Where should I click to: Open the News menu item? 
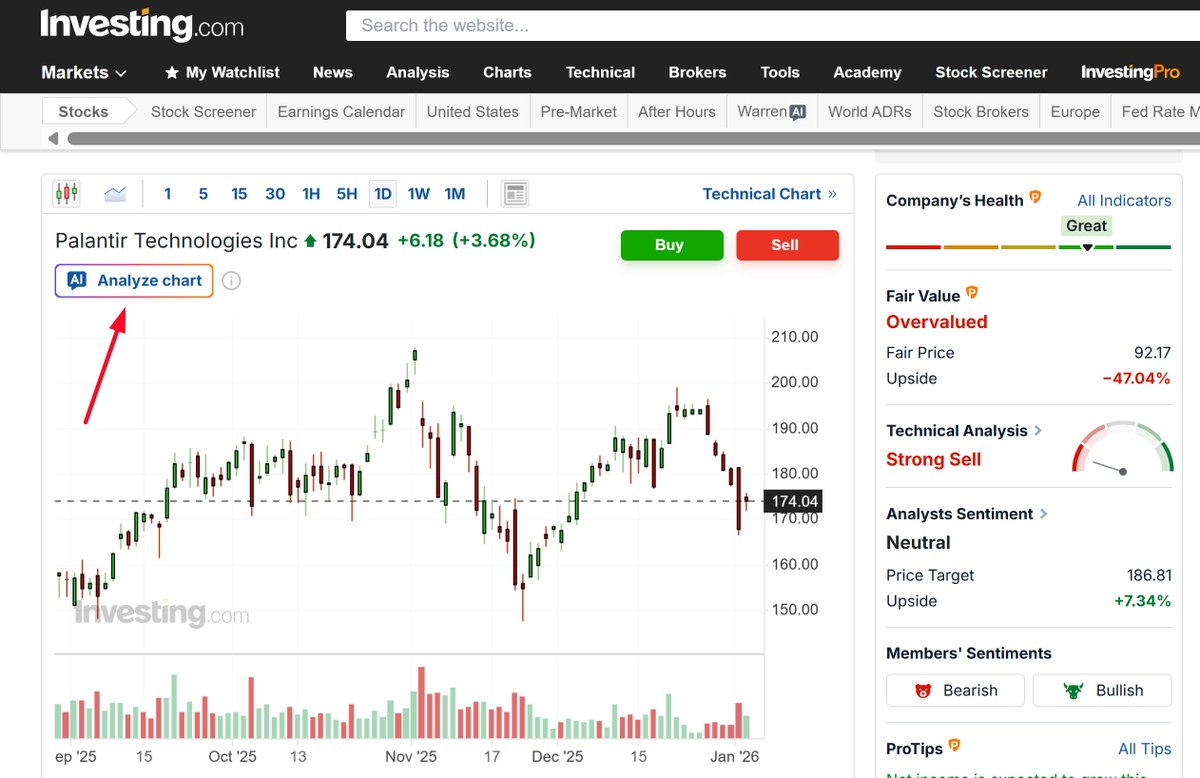[332, 72]
